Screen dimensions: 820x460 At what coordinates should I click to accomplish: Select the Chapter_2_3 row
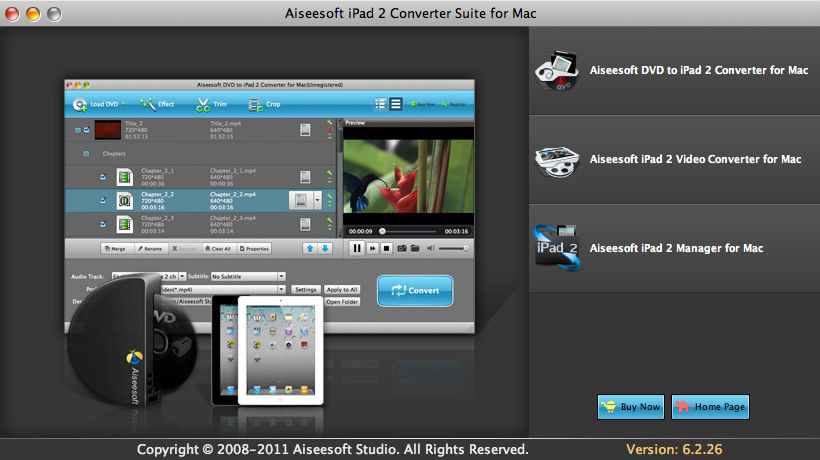click(x=200, y=224)
